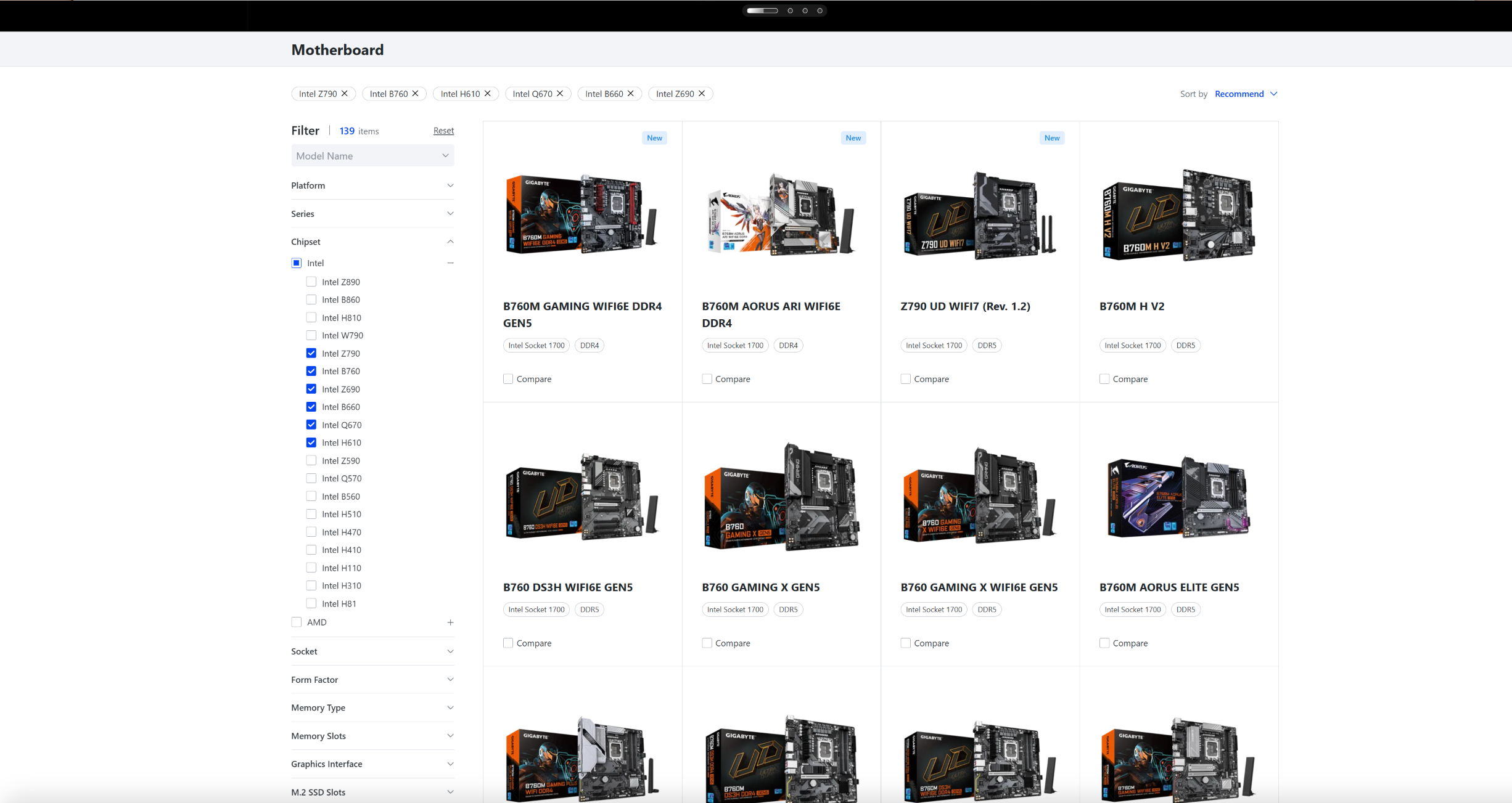1512x803 pixels.
Task: Expand the Series filter section
Action: (372, 214)
